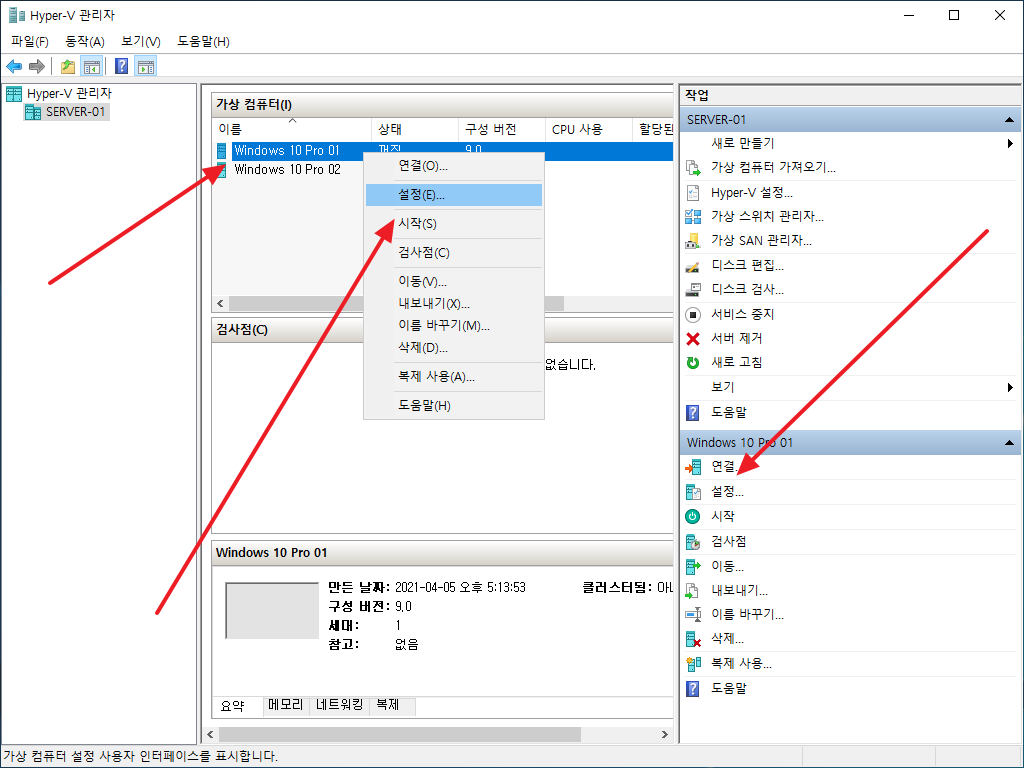Click the VM 설정 icon in actions pane
The height and width of the screenshot is (768, 1024).
pos(693,492)
